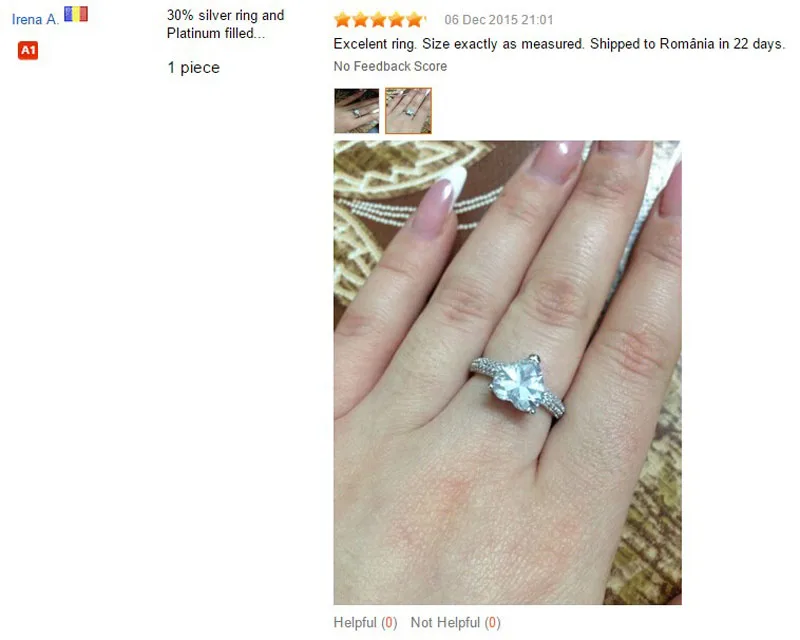Select the first review photo thumbnail
800x640 pixels.
[x=357, y=111]
